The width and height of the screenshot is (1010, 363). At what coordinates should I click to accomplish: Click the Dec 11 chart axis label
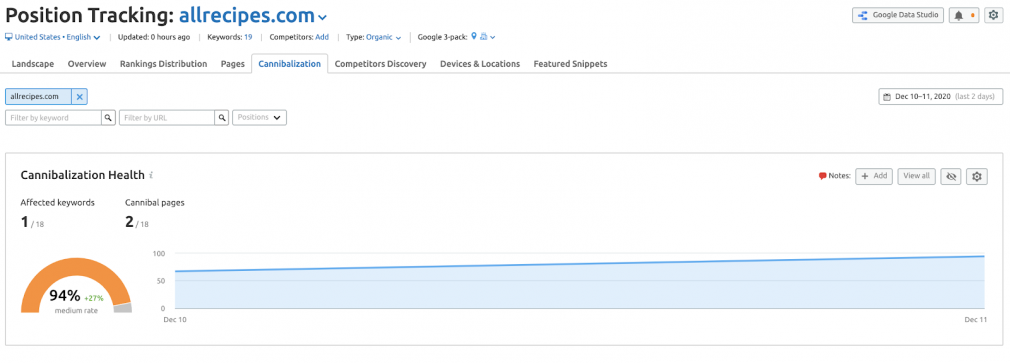point(975,319)
